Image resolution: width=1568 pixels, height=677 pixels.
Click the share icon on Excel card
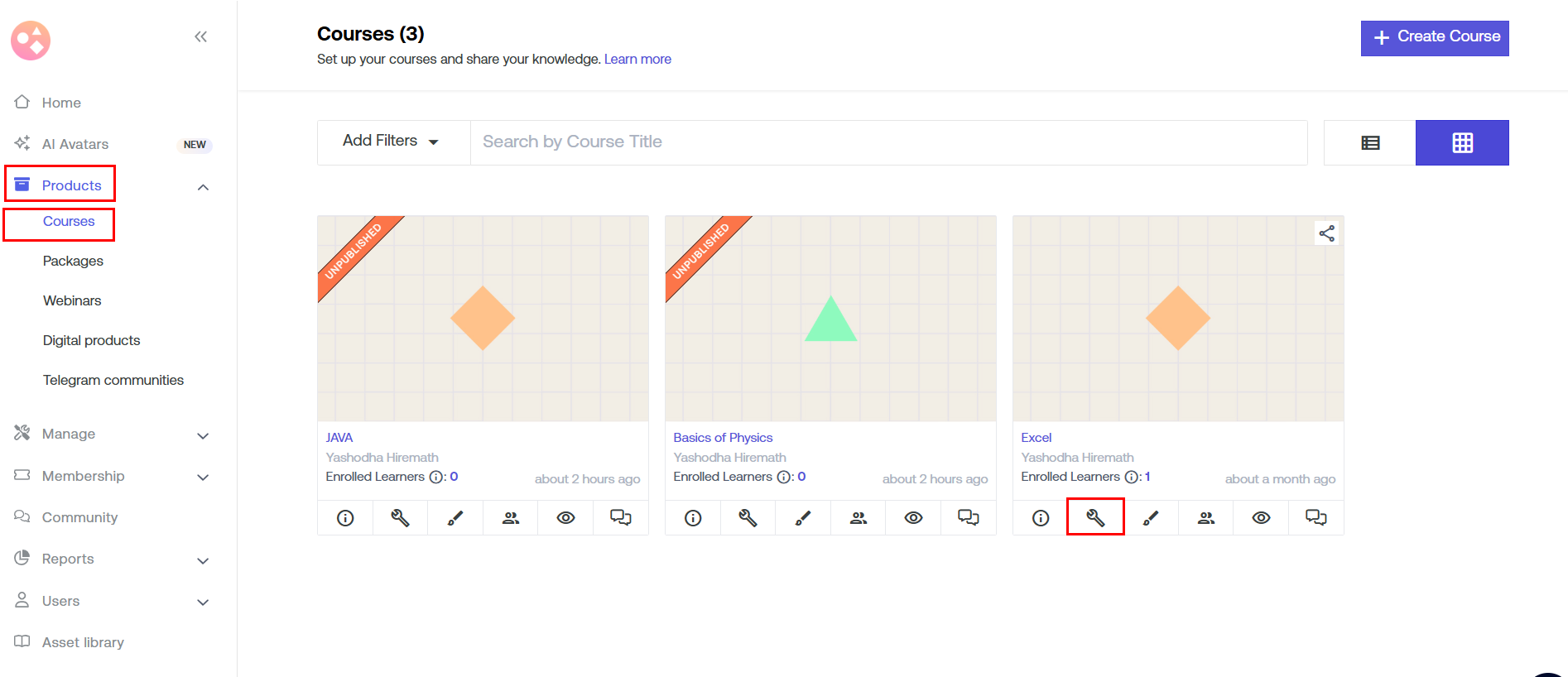coord(1326,233)
